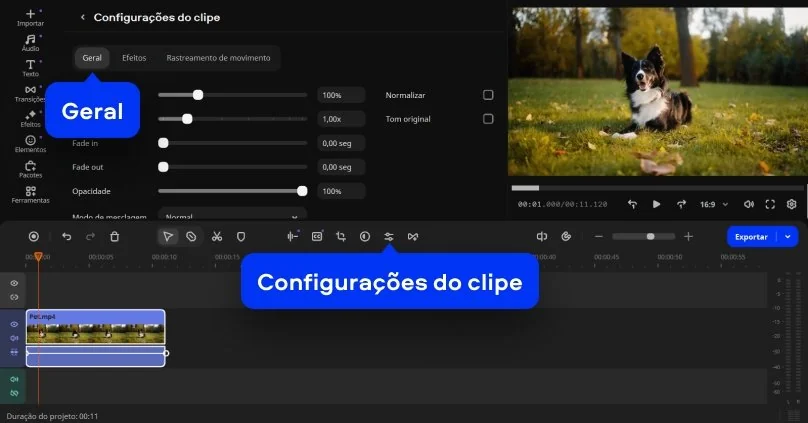
Task: Go back using the chevron beside Configurações do clipe
Action: [x=82, y=18]
